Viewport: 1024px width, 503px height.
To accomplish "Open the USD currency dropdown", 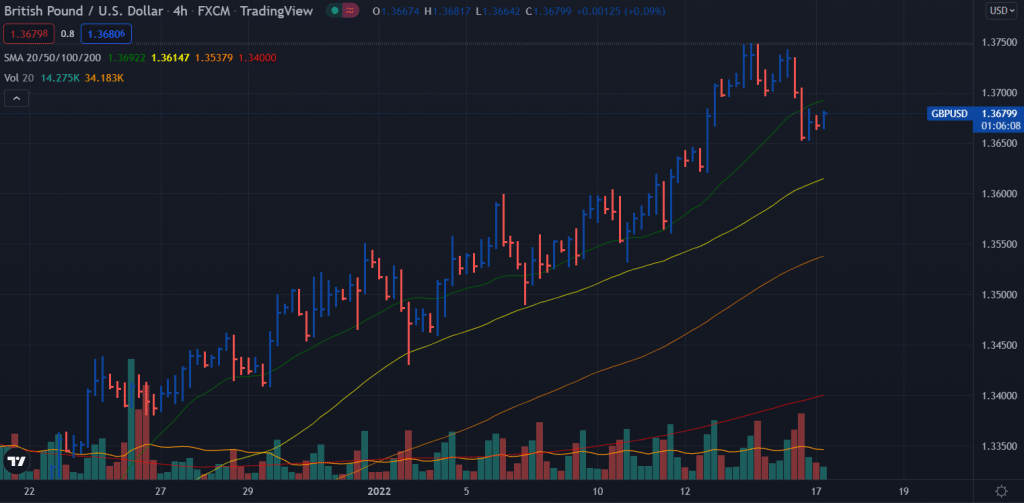I will click(x=1001, y=10).
